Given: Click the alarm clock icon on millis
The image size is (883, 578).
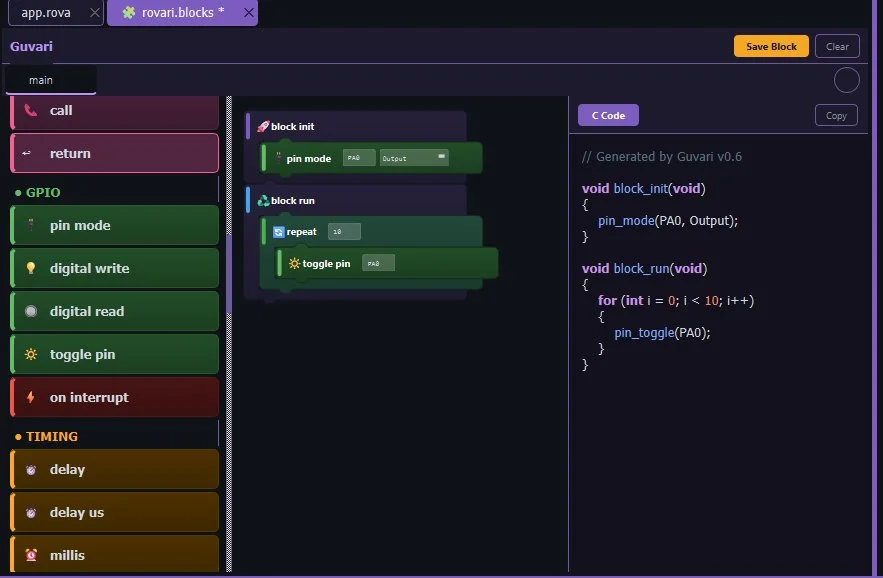Looking at the screenshot, I should coord(31,555).
